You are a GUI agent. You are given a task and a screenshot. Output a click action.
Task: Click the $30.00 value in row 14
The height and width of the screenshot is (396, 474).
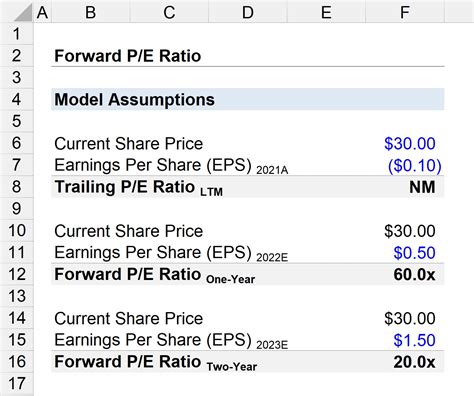410,318
